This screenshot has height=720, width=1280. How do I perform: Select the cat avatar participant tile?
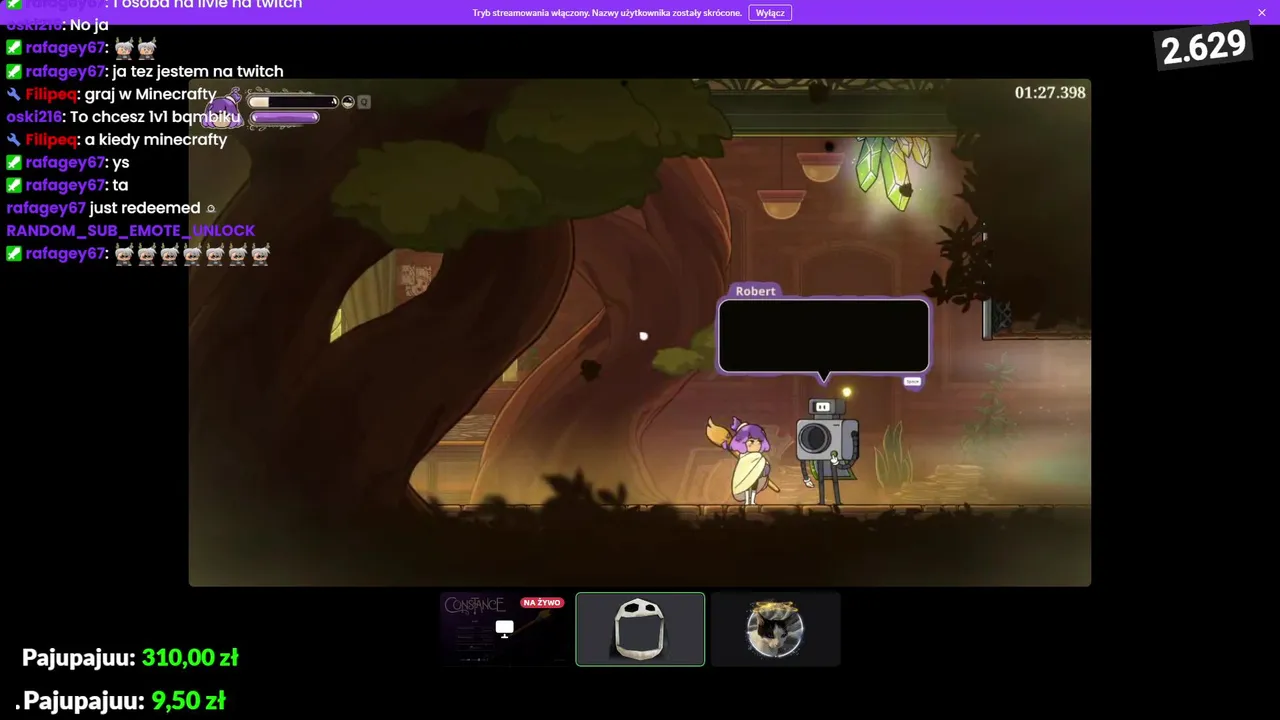click(775, 629)
